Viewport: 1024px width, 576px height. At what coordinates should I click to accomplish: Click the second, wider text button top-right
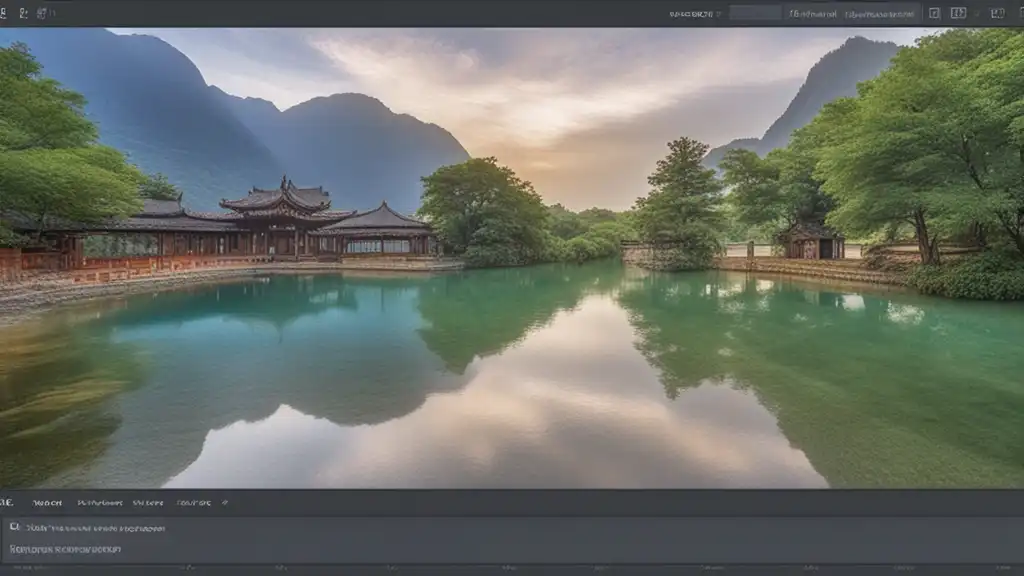[880, 14]
